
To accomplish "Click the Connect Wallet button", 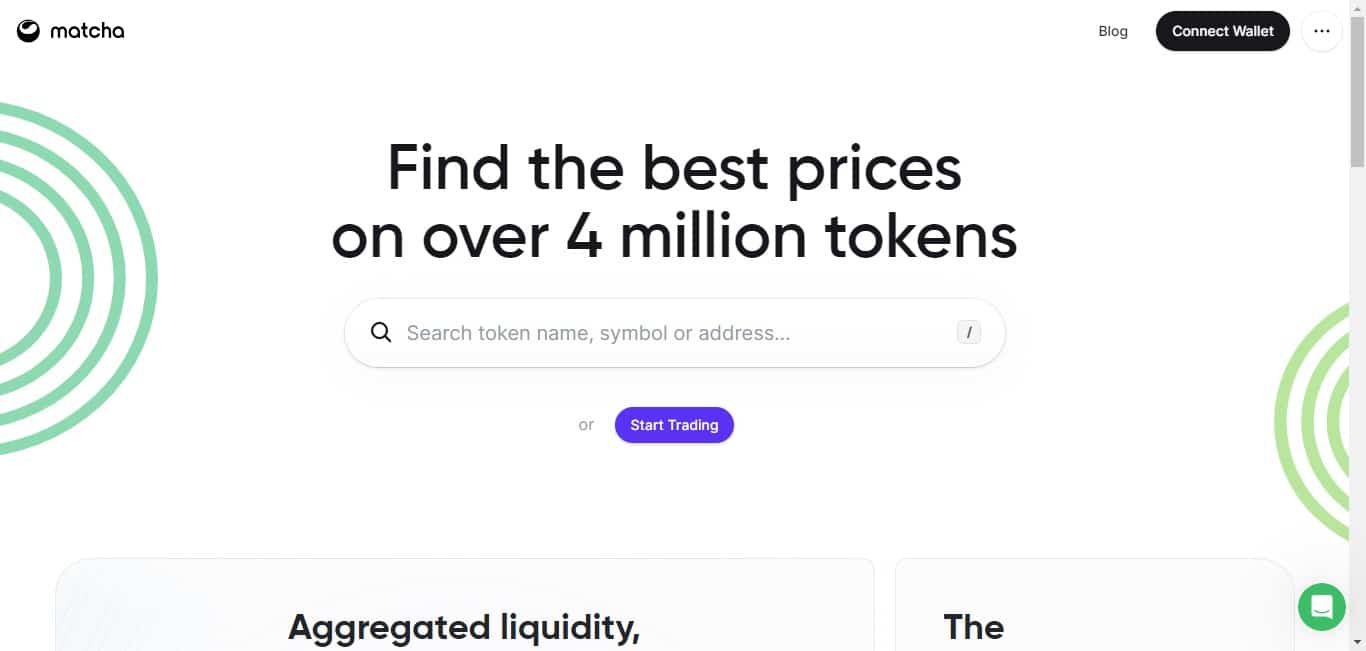I will pyautogui.click(x=1222, y=31).
